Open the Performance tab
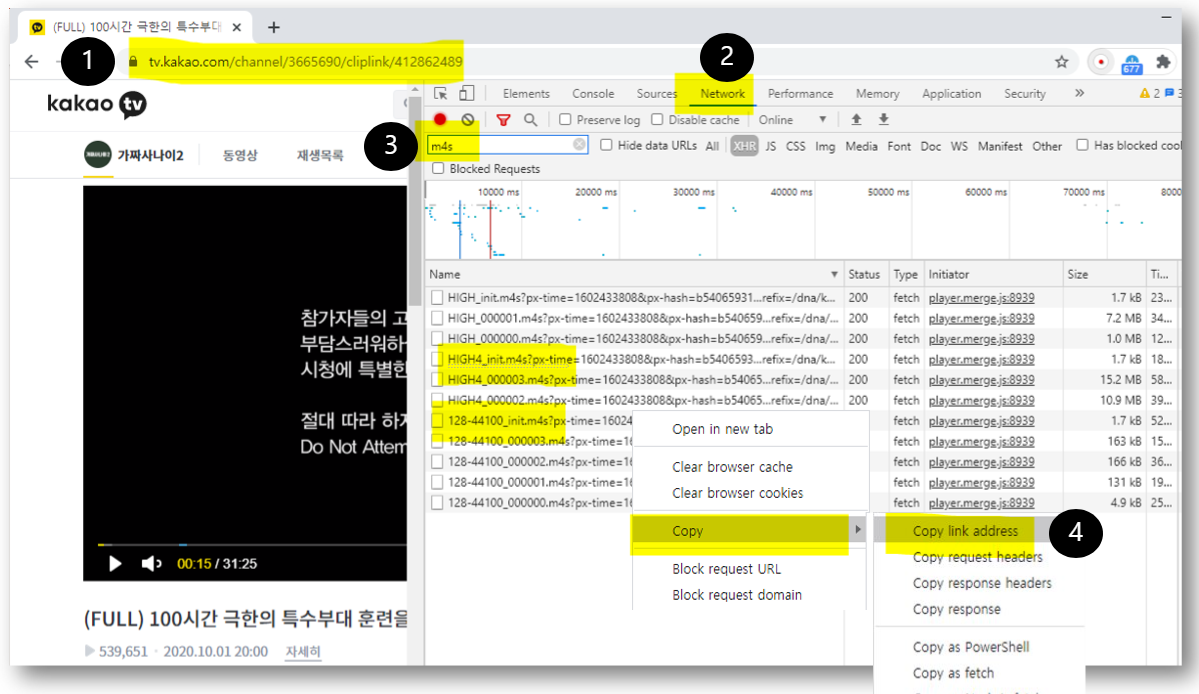The width and height of the screenshot is (1199, 694). point(800,93)
